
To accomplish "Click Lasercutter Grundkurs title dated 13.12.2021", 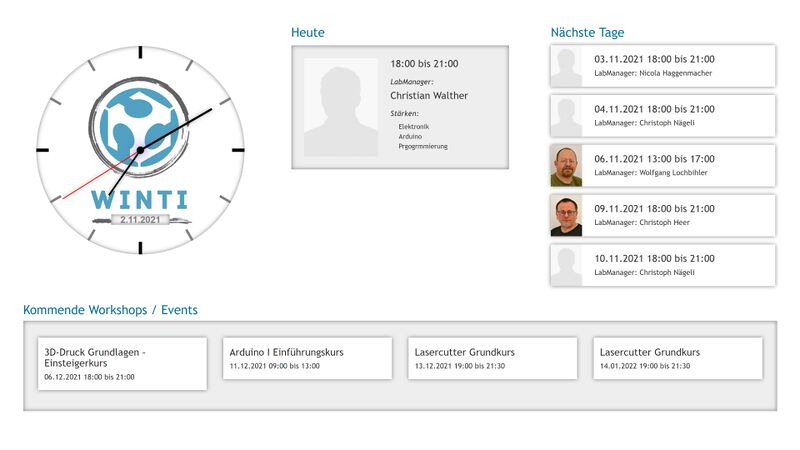I will click(464, 352).
